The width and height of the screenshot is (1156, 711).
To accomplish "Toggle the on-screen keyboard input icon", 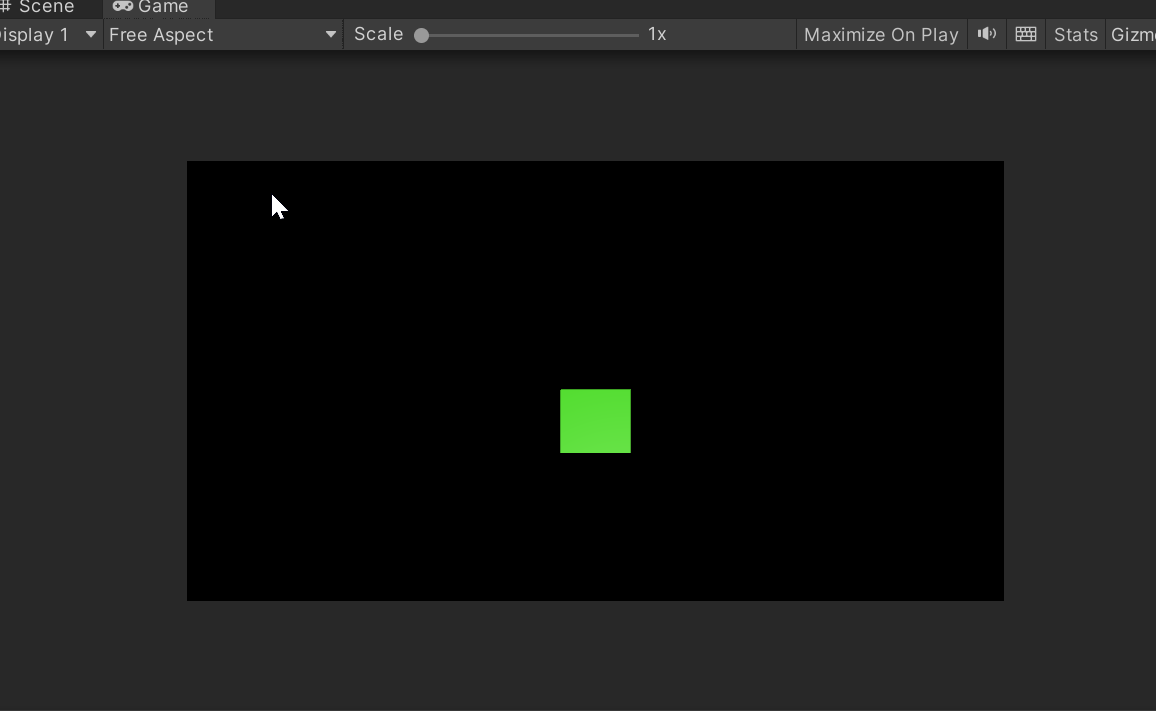I will pyautogui.click(x=1025, y=33).
